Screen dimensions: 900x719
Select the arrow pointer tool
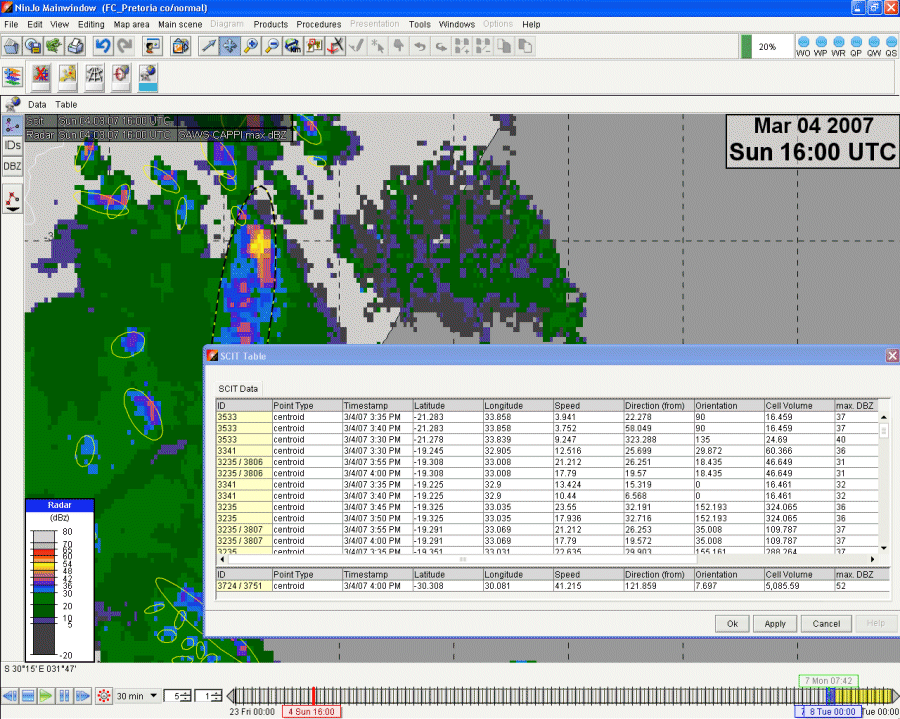coord(208,46)
